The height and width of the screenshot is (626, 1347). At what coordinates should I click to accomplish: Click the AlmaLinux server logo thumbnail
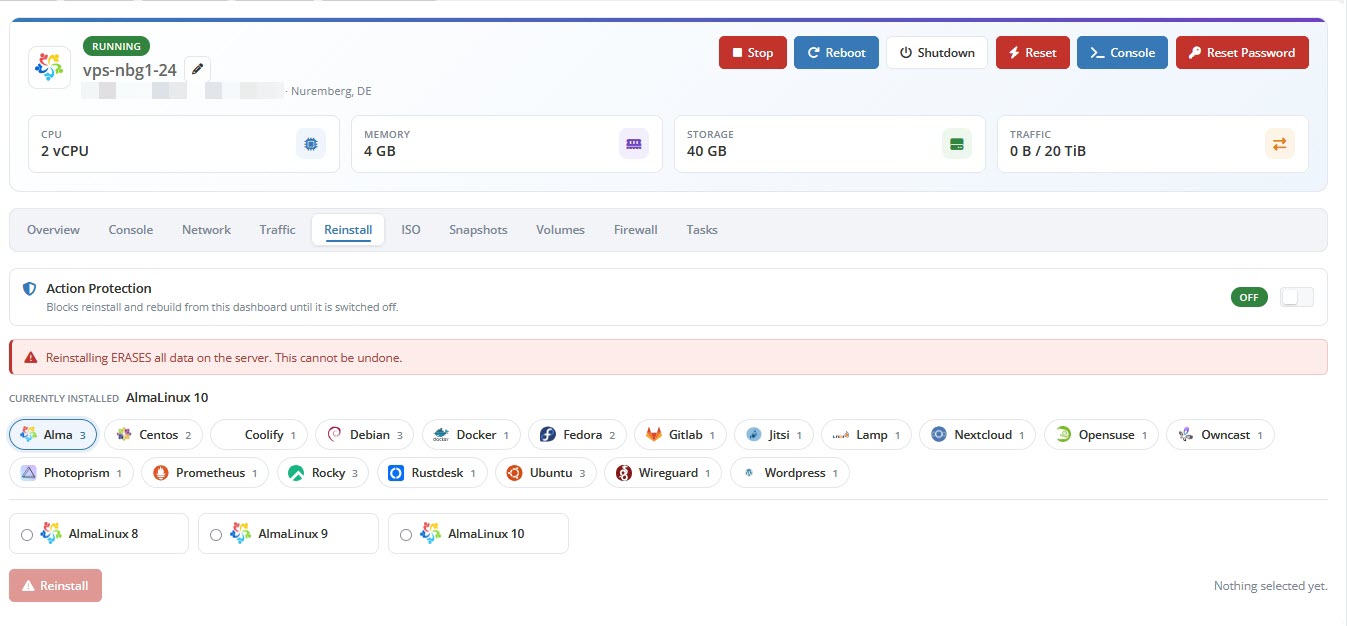[49, 67]
